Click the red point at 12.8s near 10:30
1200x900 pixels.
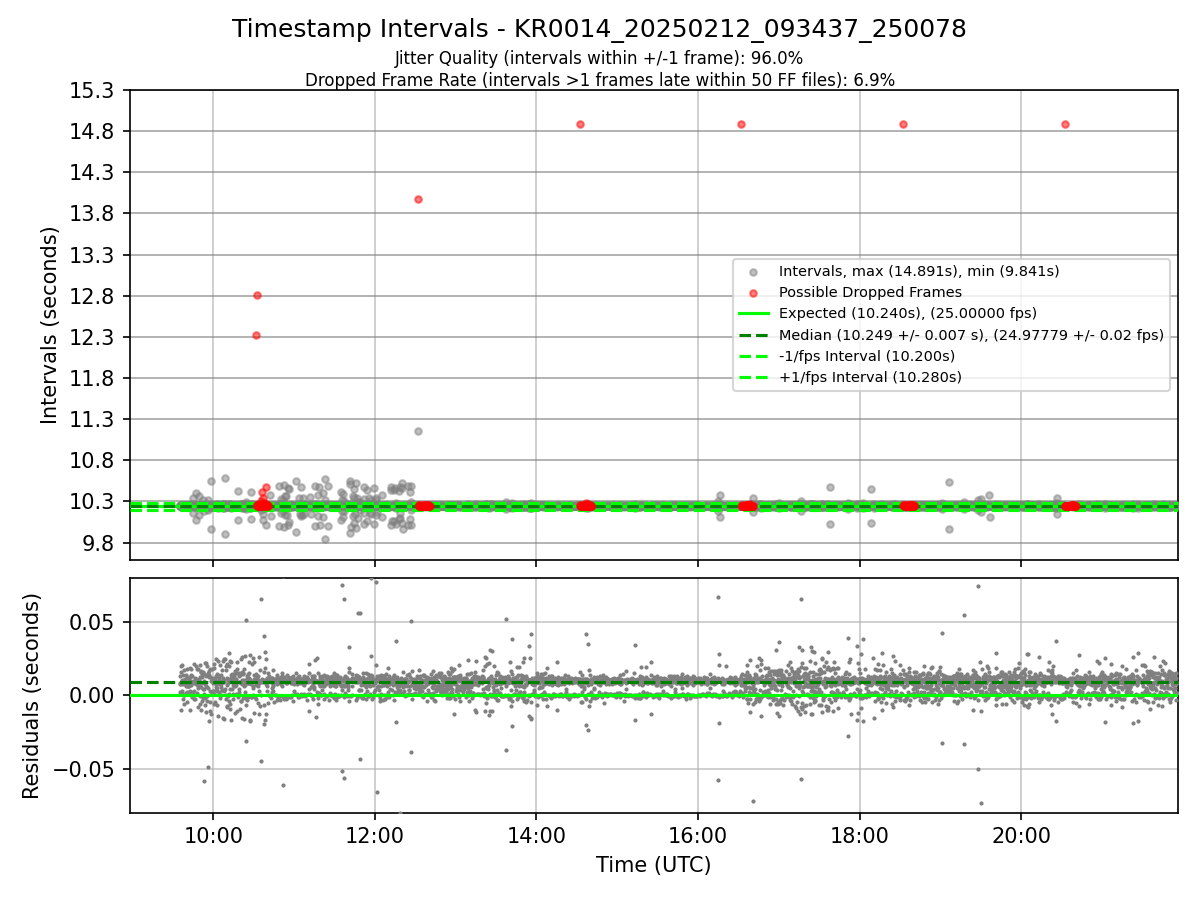pos(257,295)
